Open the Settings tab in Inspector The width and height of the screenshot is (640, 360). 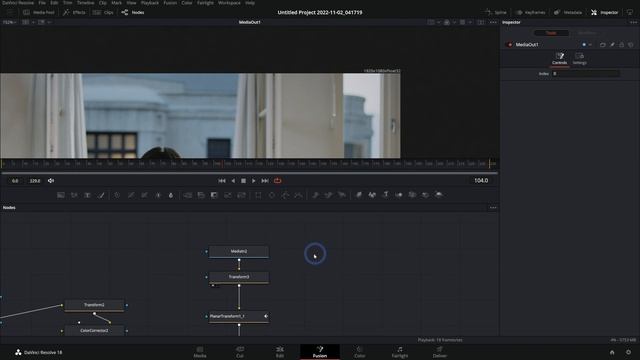[580, 58]
